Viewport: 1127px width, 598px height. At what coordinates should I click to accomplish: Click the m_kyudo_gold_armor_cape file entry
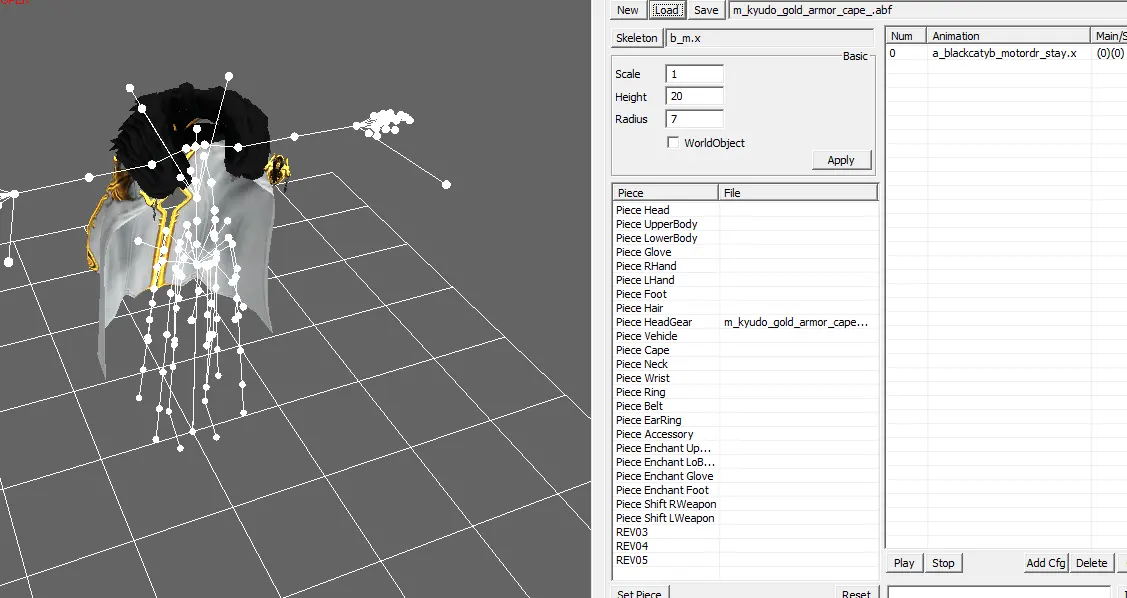[796, 322]
